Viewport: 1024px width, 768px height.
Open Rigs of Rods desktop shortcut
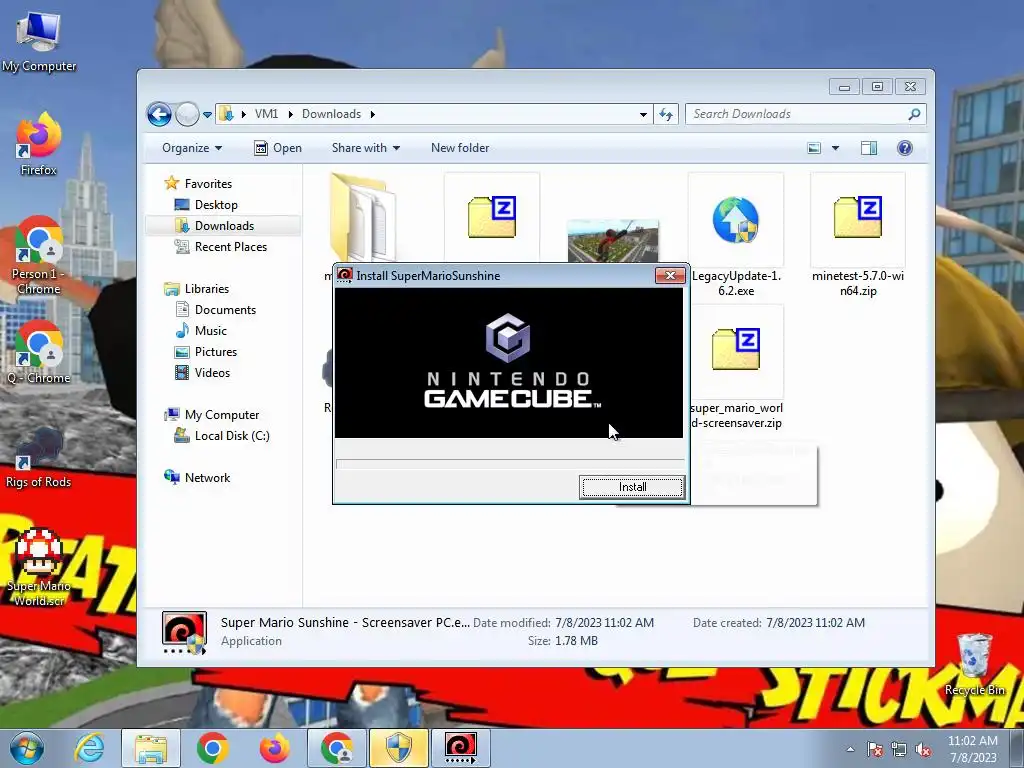[x=39, y=457]
